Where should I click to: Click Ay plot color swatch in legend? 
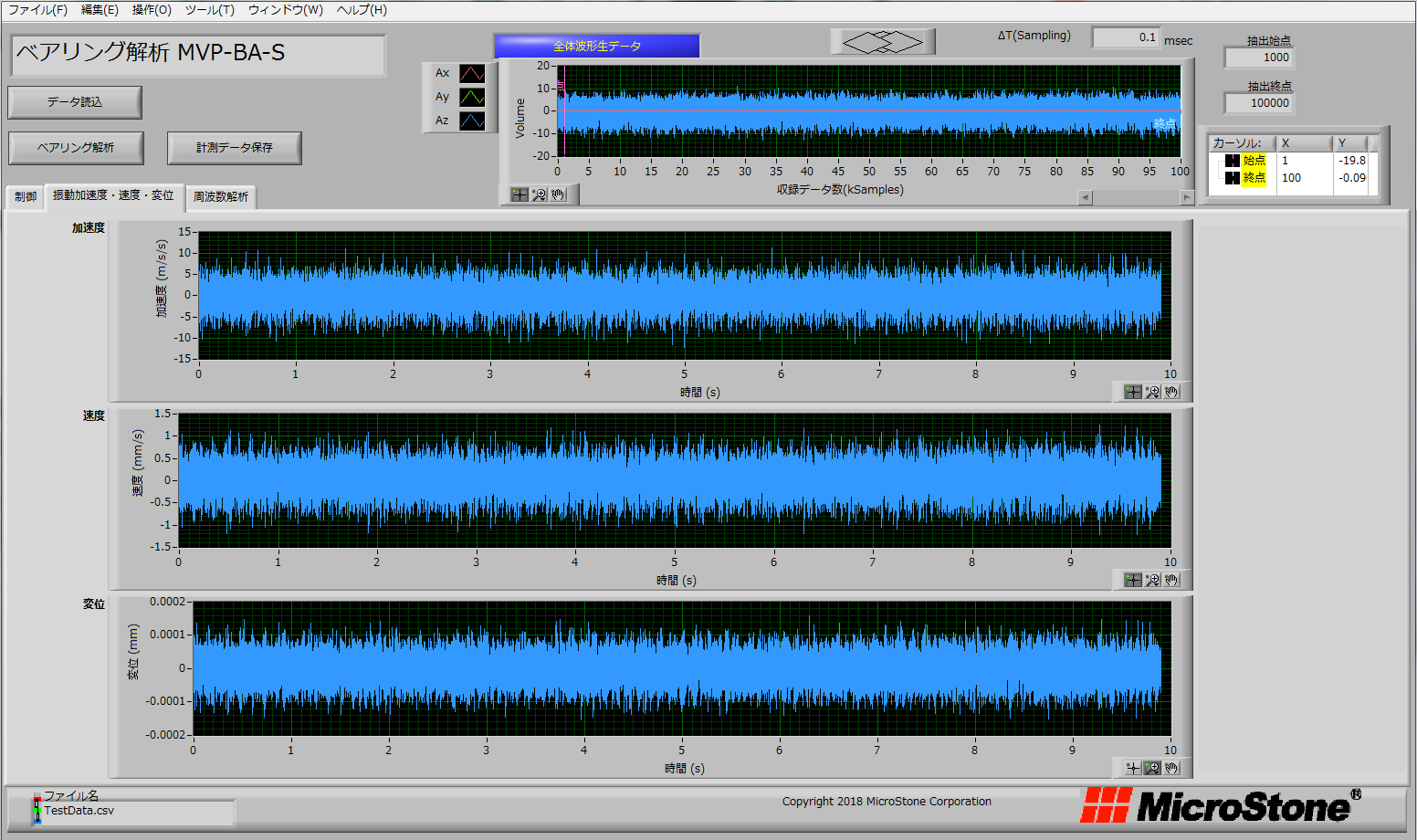(472, 97)
